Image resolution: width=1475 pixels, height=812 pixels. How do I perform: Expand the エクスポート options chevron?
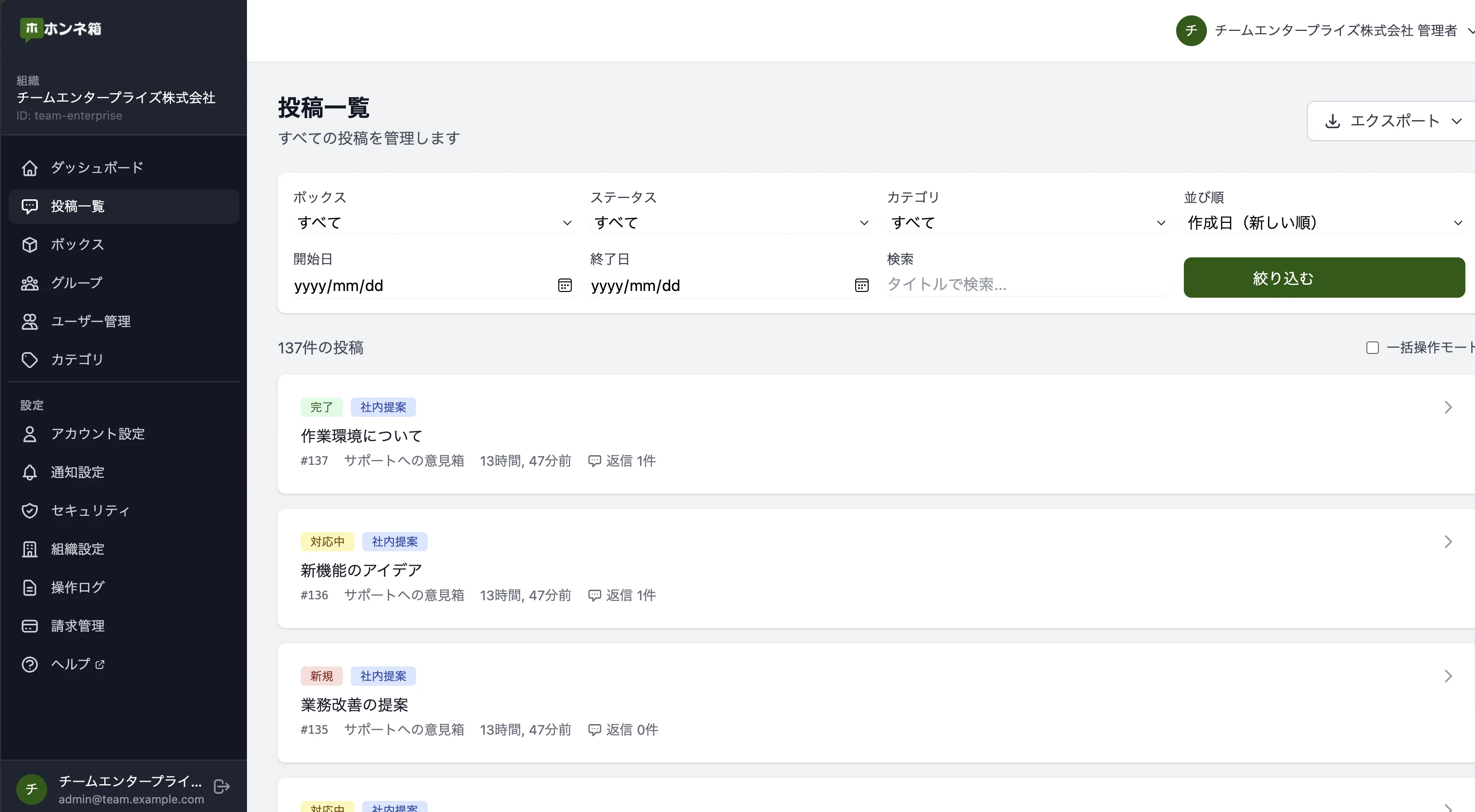[1456, 121]
